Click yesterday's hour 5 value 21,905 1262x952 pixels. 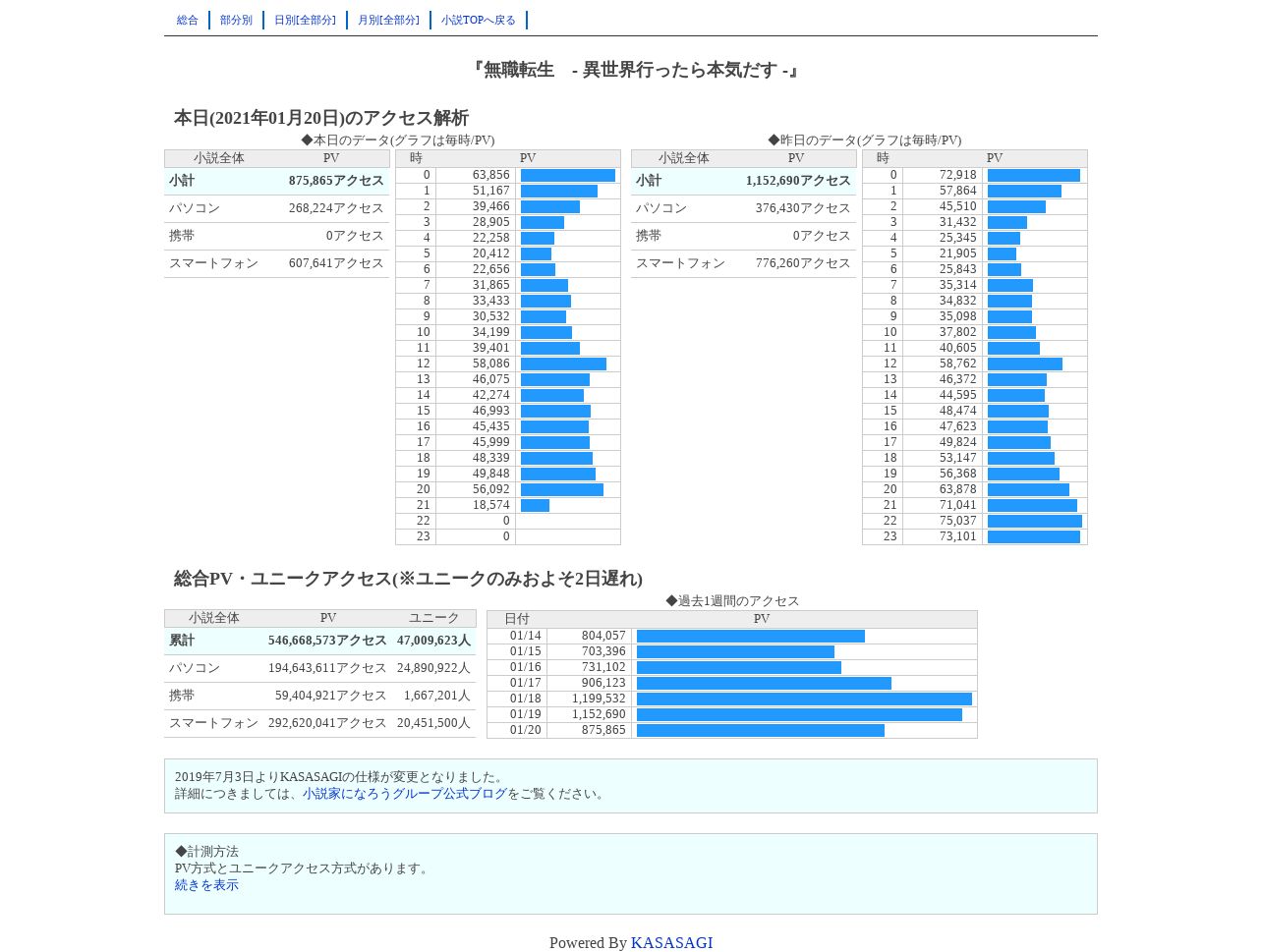[x=958, y=253]
